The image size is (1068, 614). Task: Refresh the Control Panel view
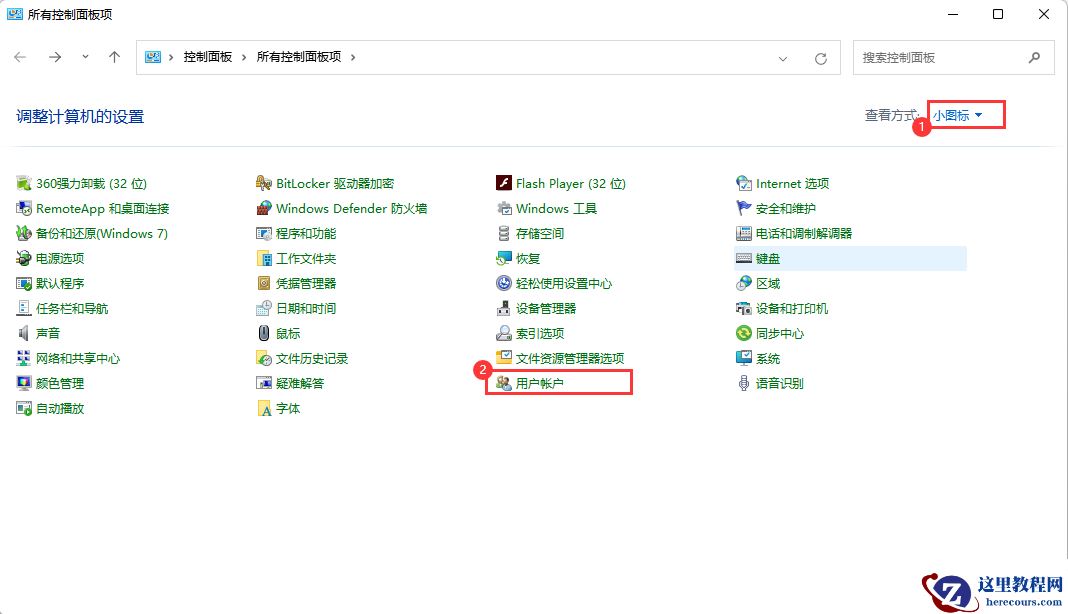(x=821, y=57)
